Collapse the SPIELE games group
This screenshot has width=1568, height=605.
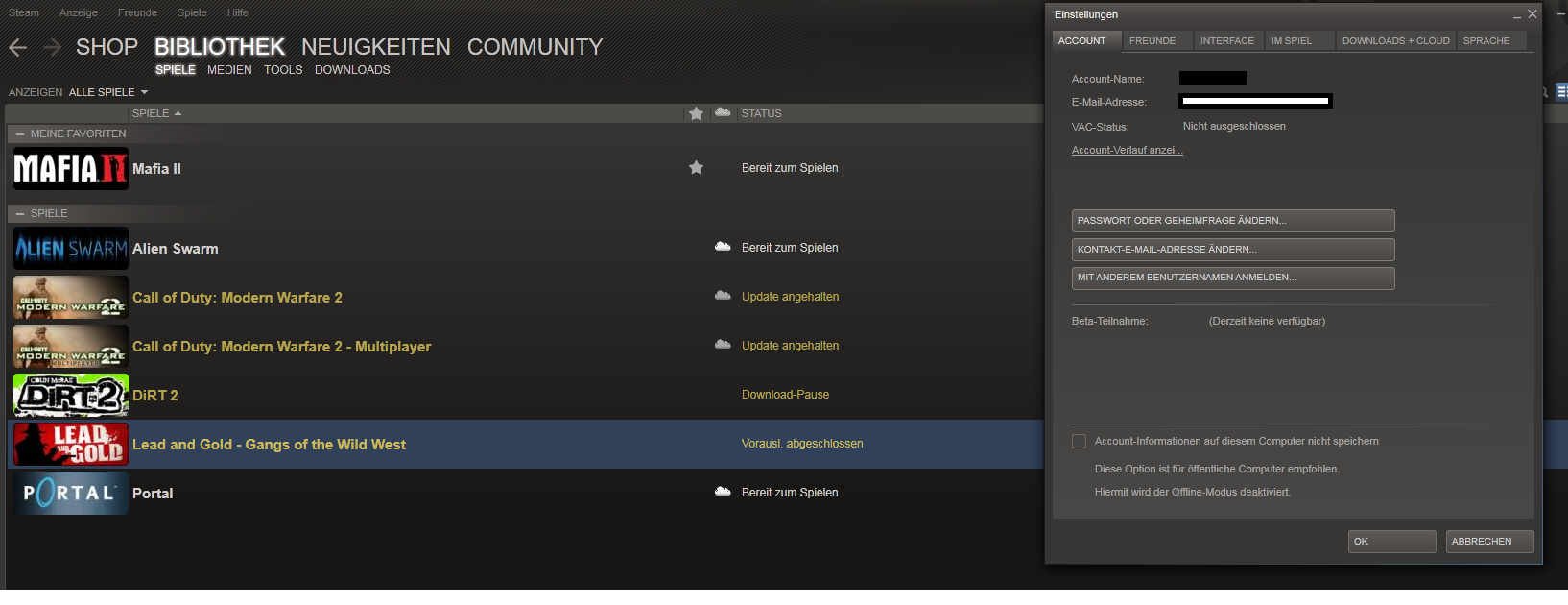click(x=20, y=214)
